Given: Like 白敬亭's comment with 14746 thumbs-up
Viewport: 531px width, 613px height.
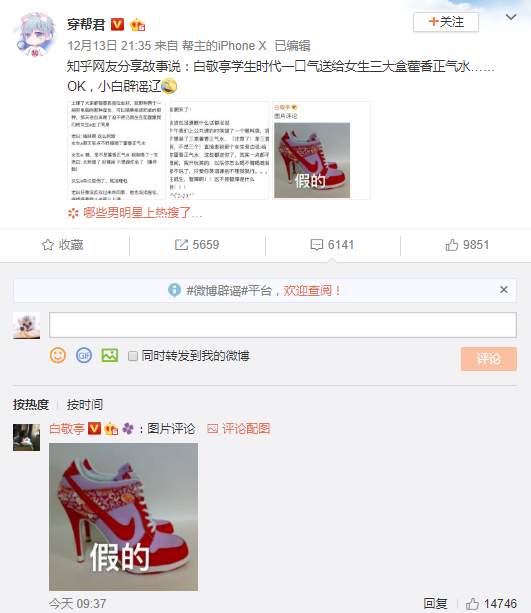Looking at the screenshot, I should click(472, 603).
